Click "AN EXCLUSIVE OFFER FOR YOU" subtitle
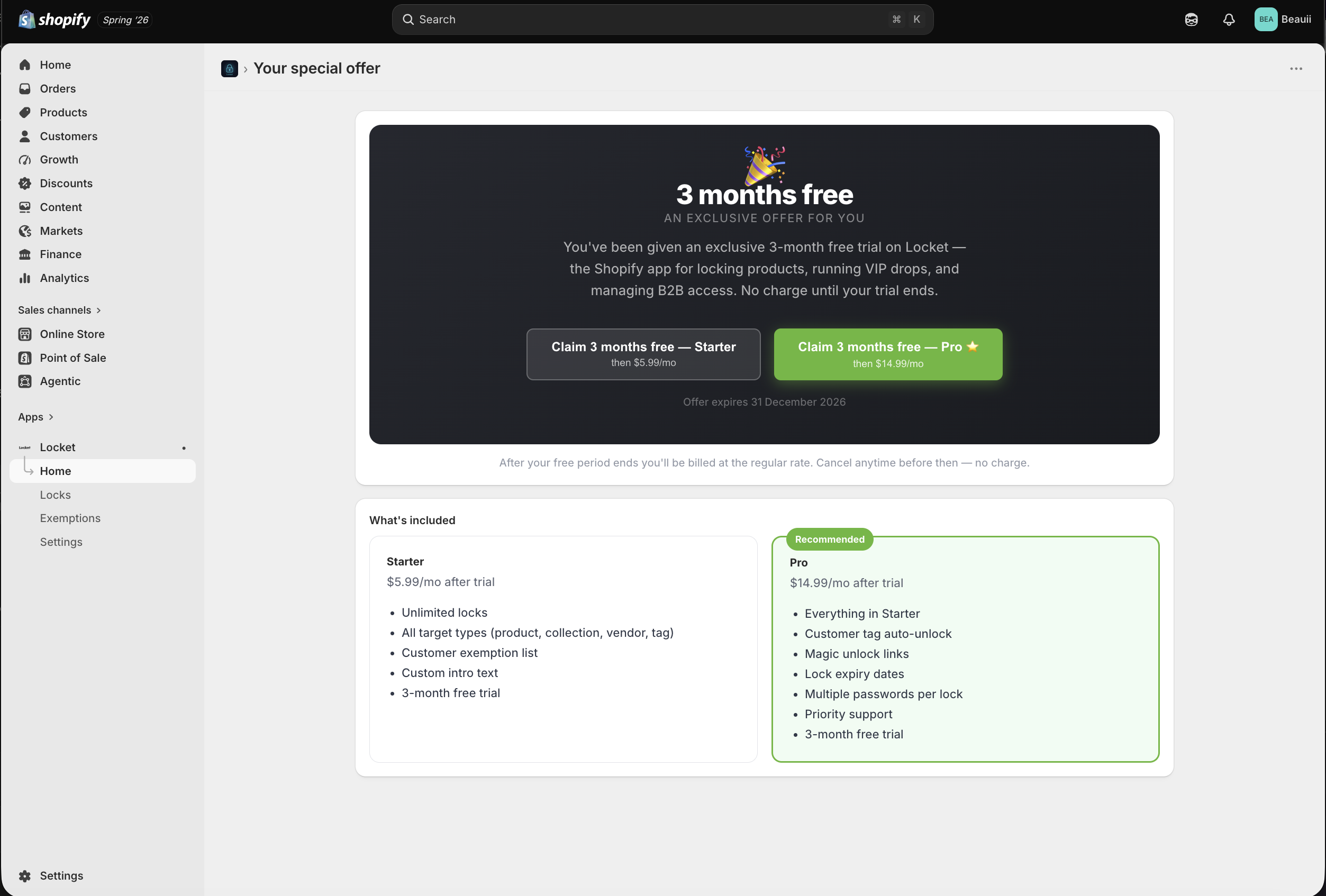 [x=764, y=218]
